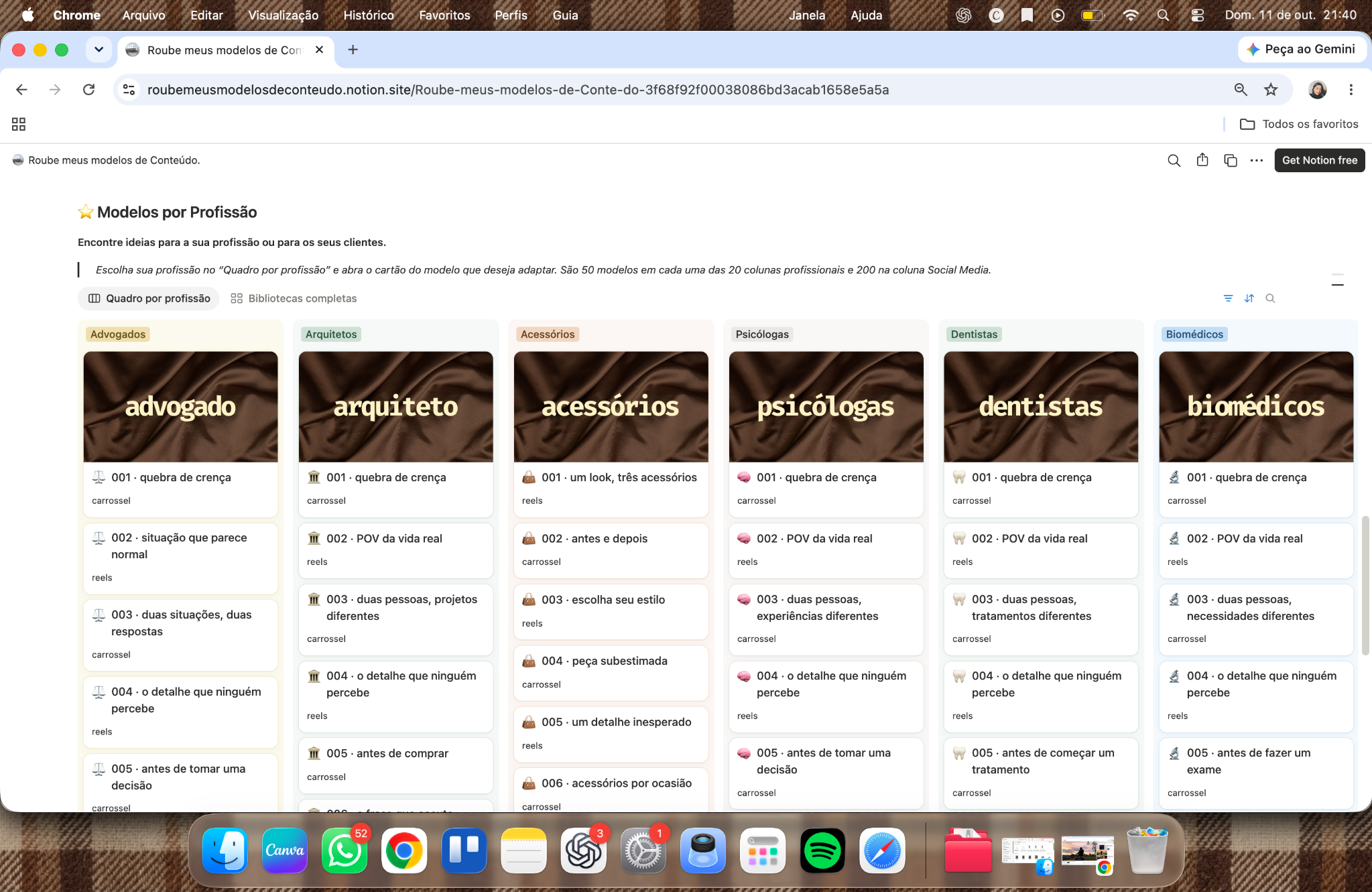The image size is (1372, 892).
Task: Click the Chrome zoom magnifier icon
Action: coord(1241,90)
